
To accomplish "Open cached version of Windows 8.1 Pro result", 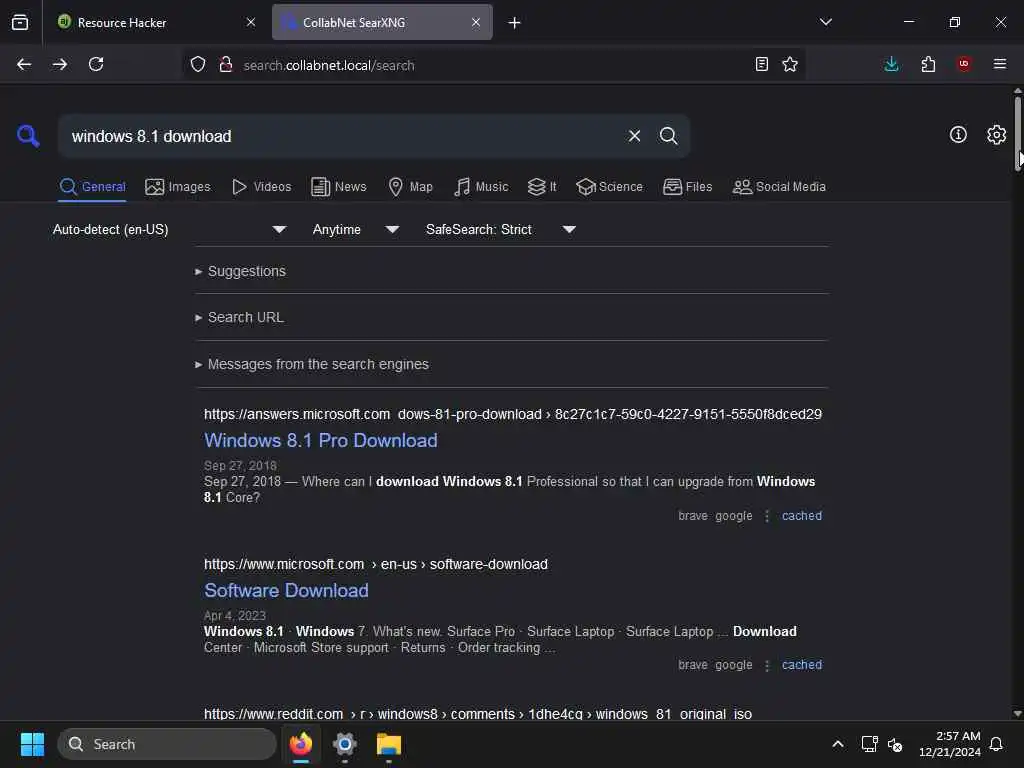I will point(801,515).
